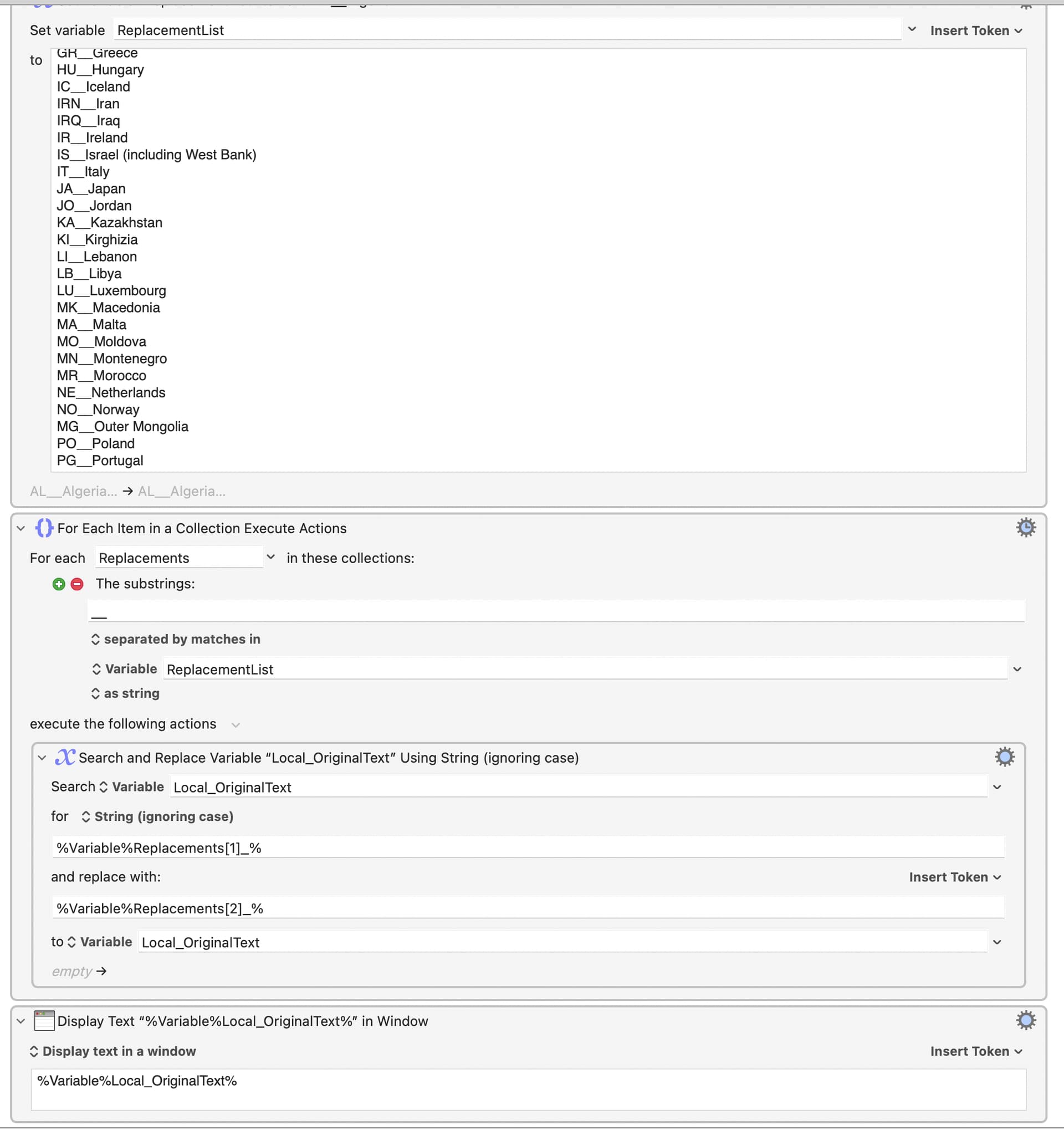
Task: Open 'execute the following actions' chevron menu
Action: [236, 724]
